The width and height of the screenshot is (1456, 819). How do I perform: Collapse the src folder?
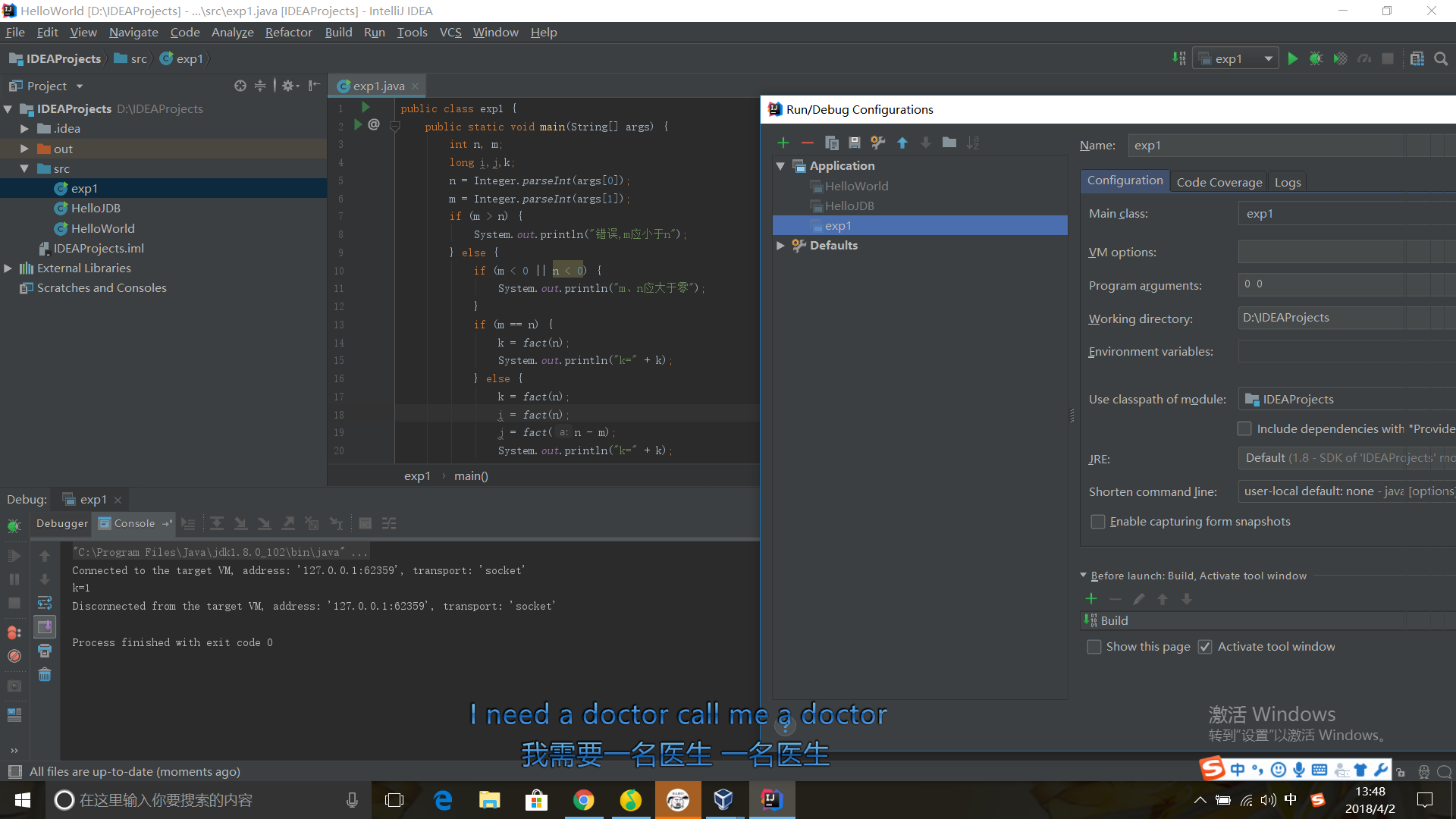[x=24, y=168]
